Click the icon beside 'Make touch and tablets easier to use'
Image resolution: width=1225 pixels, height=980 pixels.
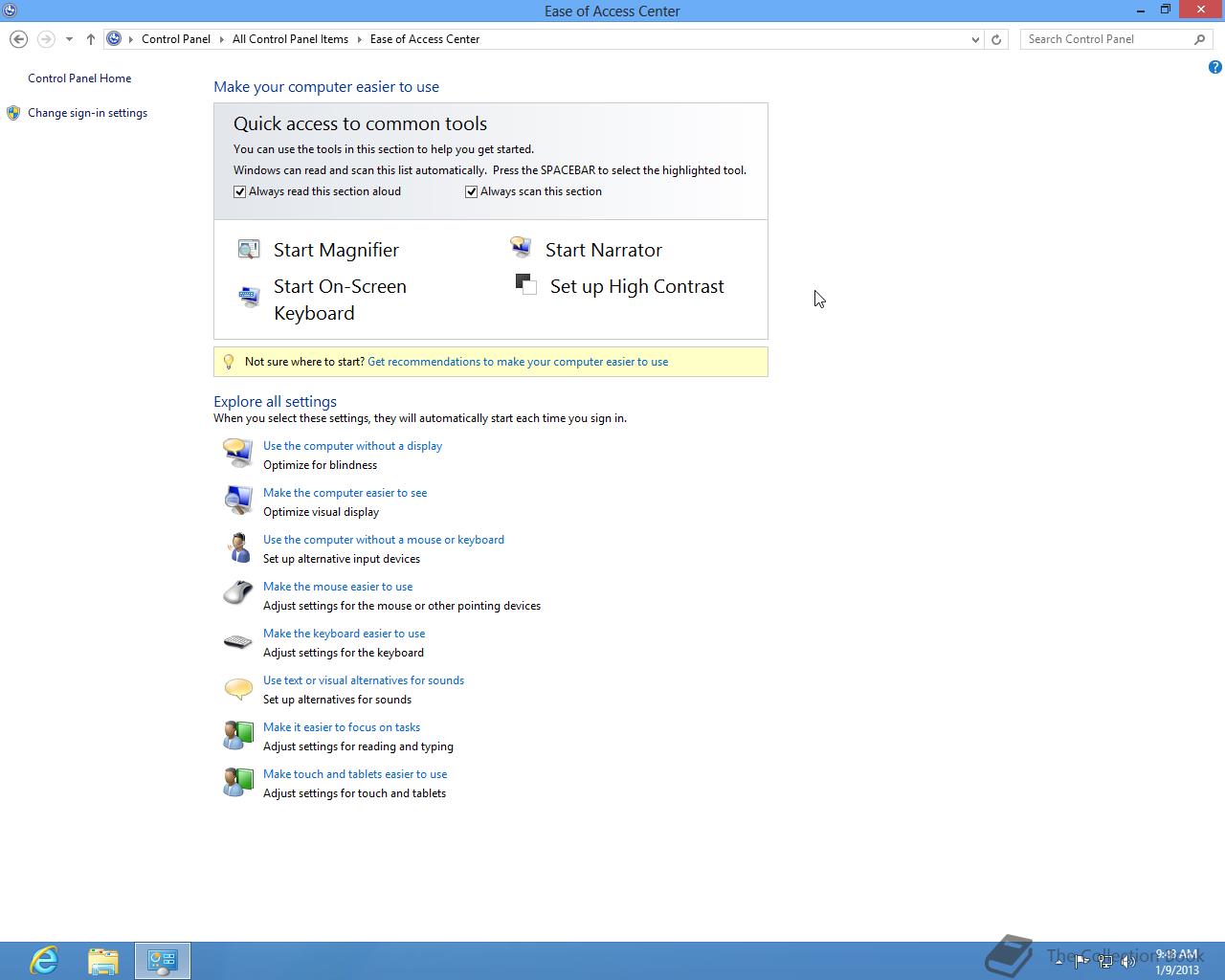[237, 782]
